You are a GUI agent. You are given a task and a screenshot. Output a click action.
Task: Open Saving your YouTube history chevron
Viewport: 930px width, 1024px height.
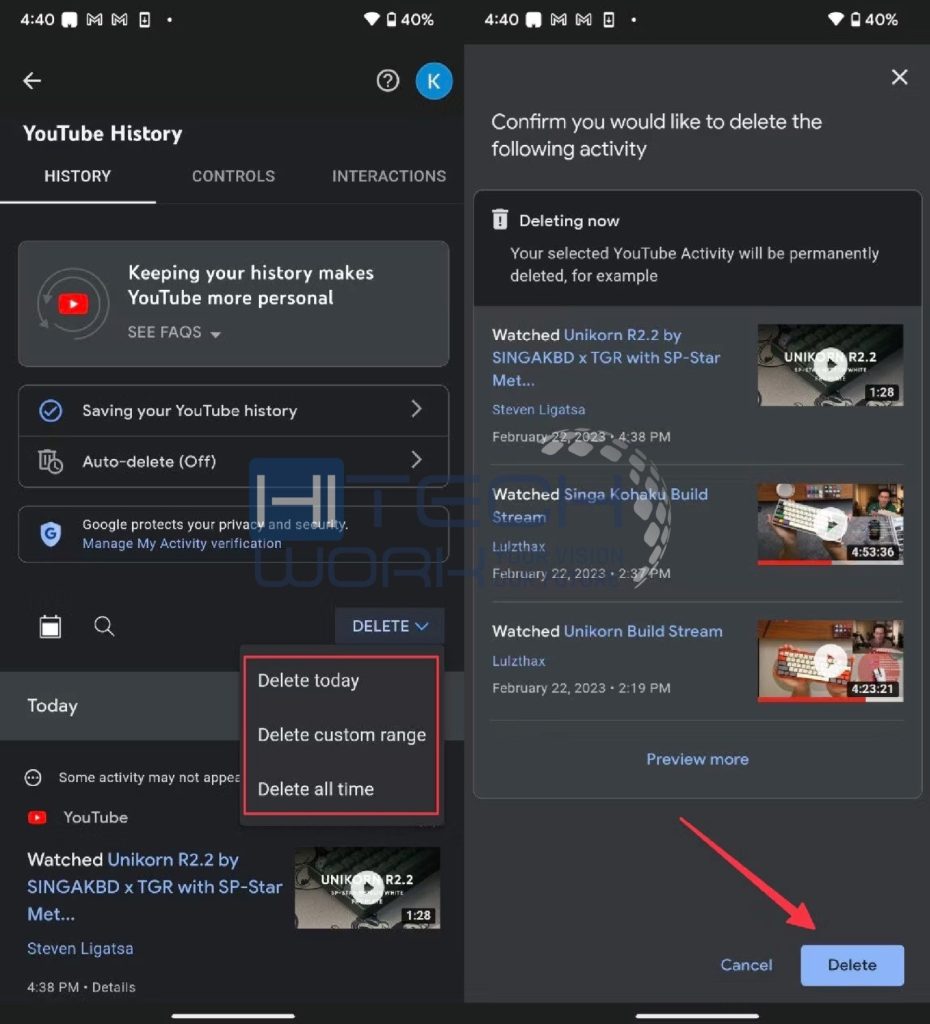(x=417, y=409)
